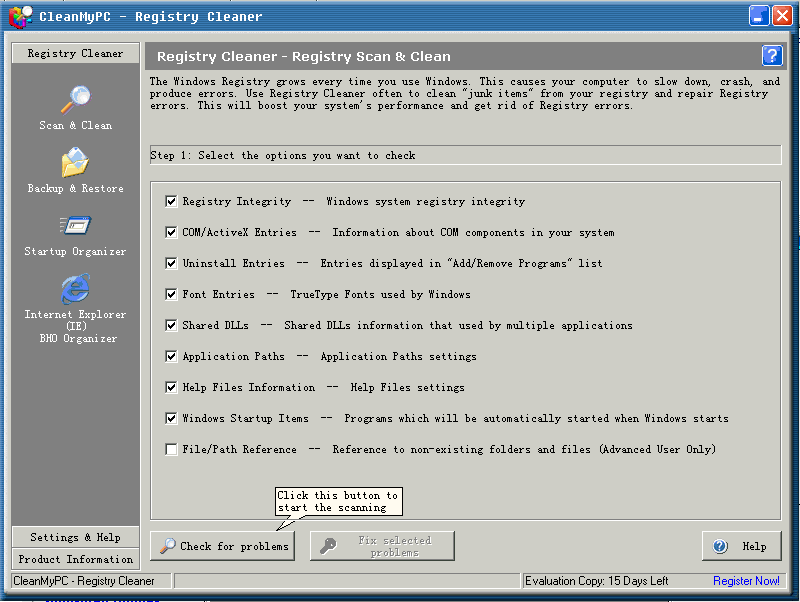The height and width of the screenshot is (602, 800).
Task: Click the Help button at bottom right
Action: point(741,546)
